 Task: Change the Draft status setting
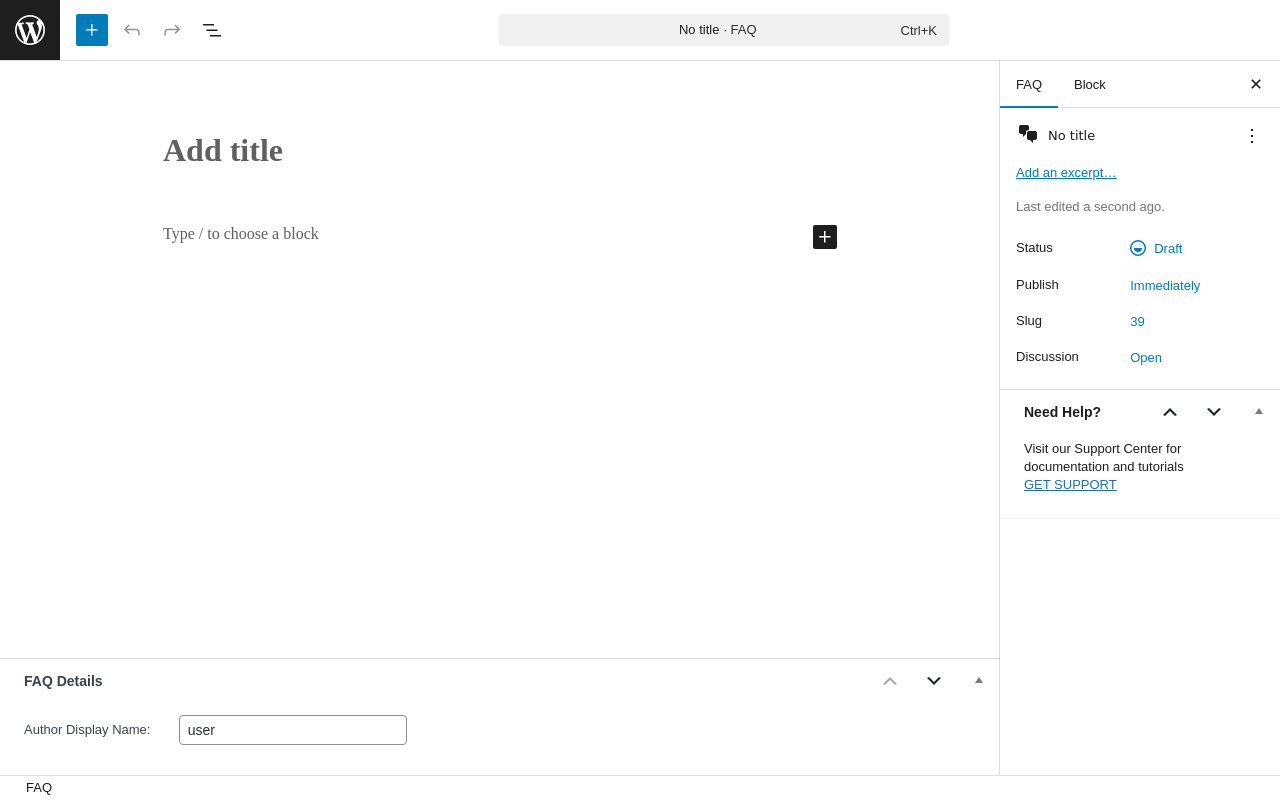click(1167, 248)
